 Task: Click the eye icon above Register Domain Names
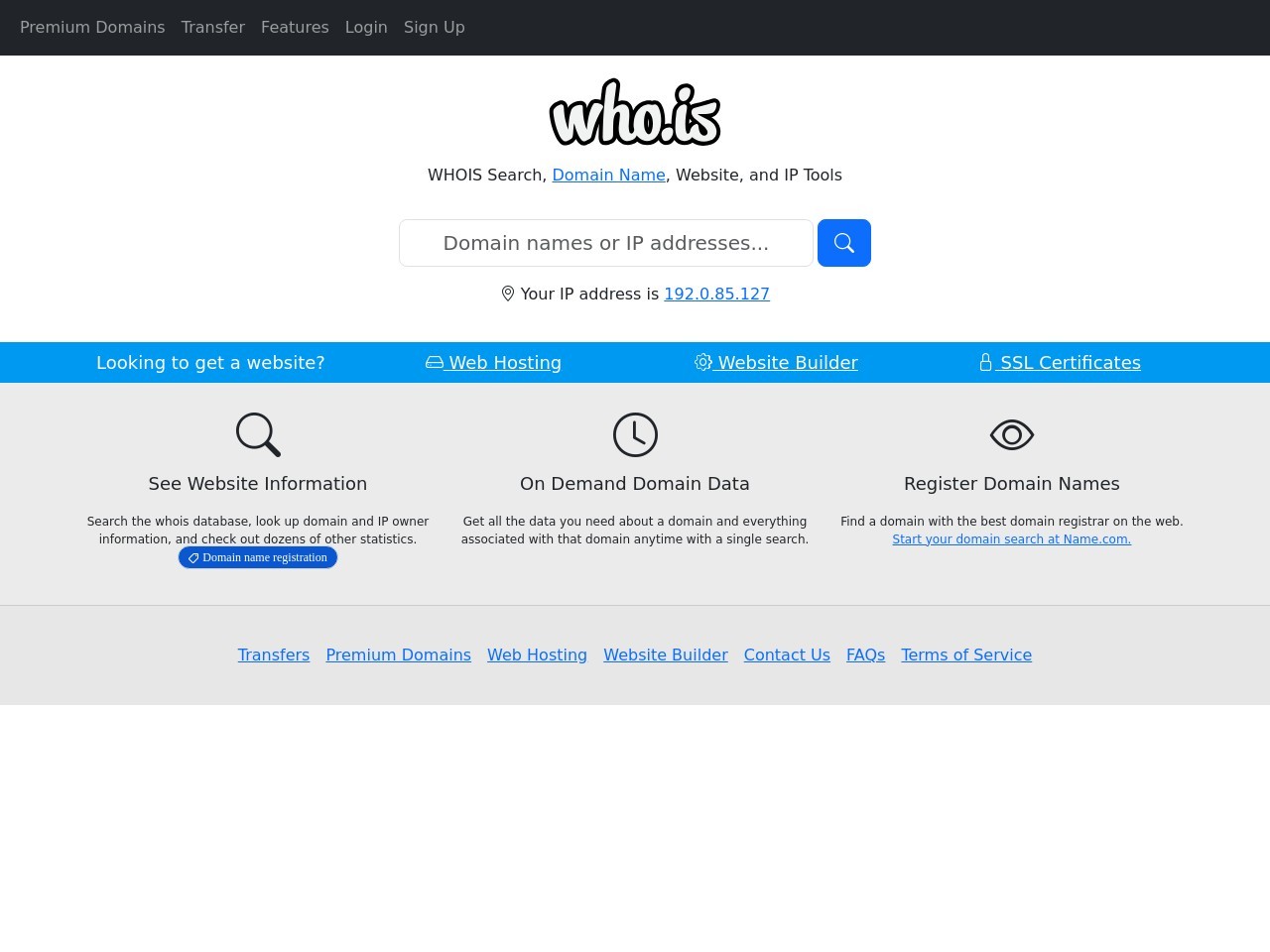tap(1012, 434)
